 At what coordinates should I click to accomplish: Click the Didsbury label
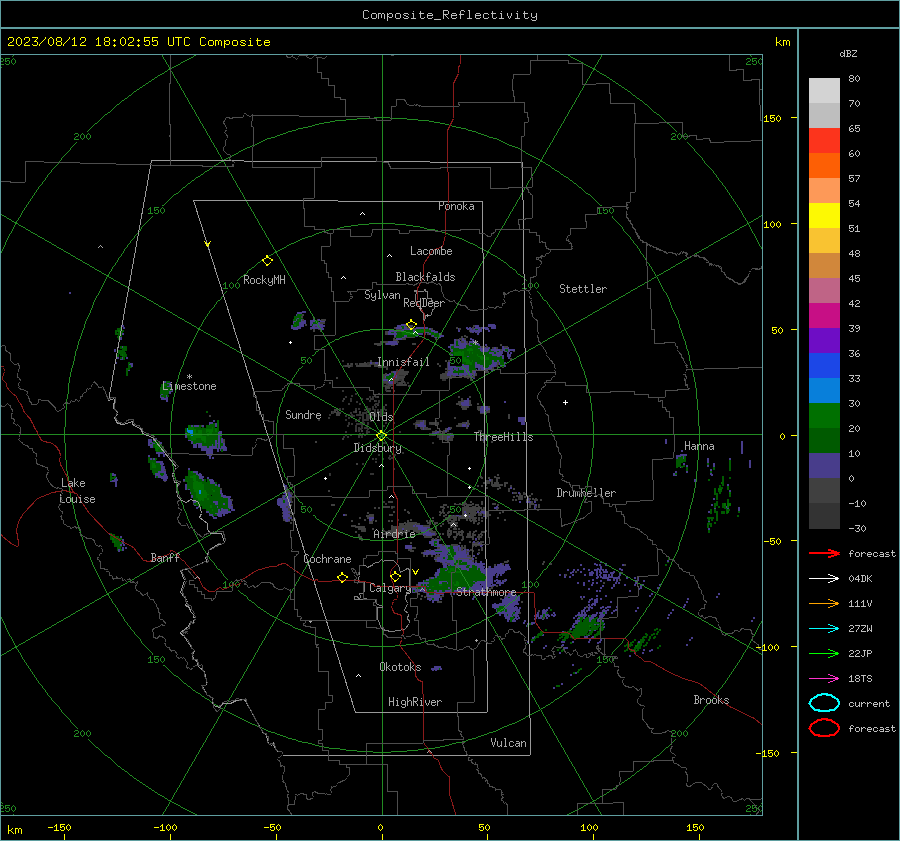[377, 448]
